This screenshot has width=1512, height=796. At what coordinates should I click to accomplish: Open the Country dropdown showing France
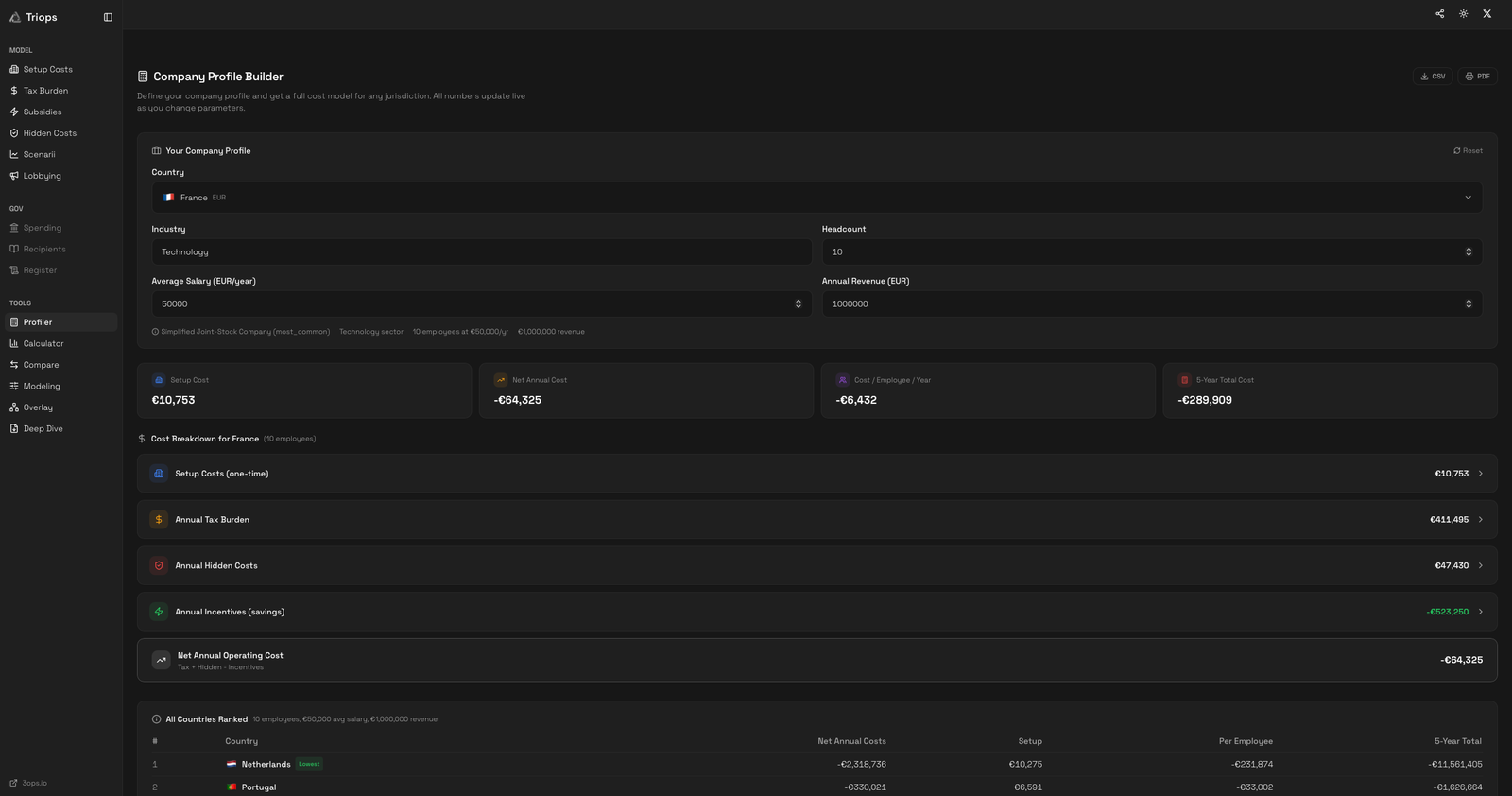click(x=816, y=198)
